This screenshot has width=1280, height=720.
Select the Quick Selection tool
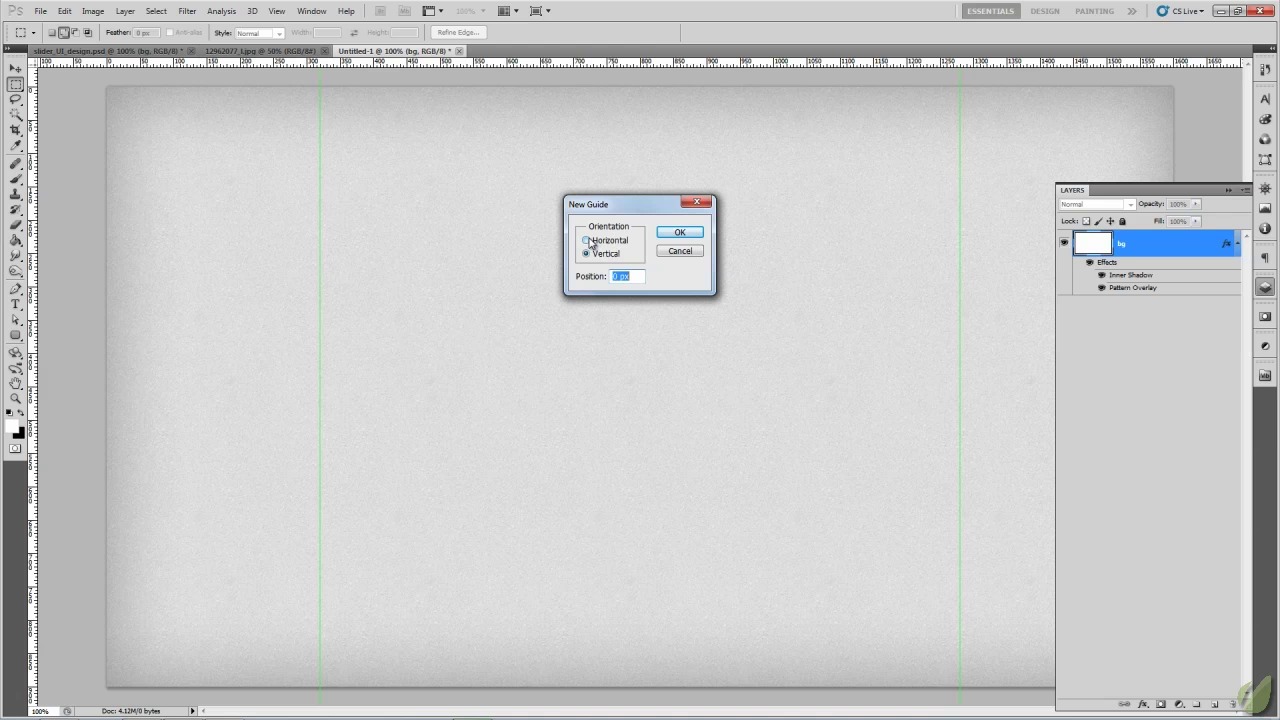pos(15,115)
